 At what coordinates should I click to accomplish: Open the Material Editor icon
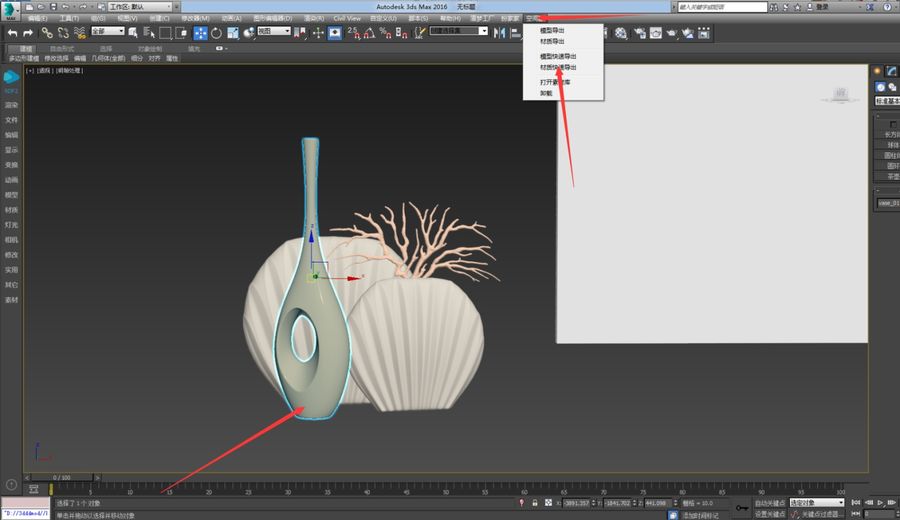[621, 33]
